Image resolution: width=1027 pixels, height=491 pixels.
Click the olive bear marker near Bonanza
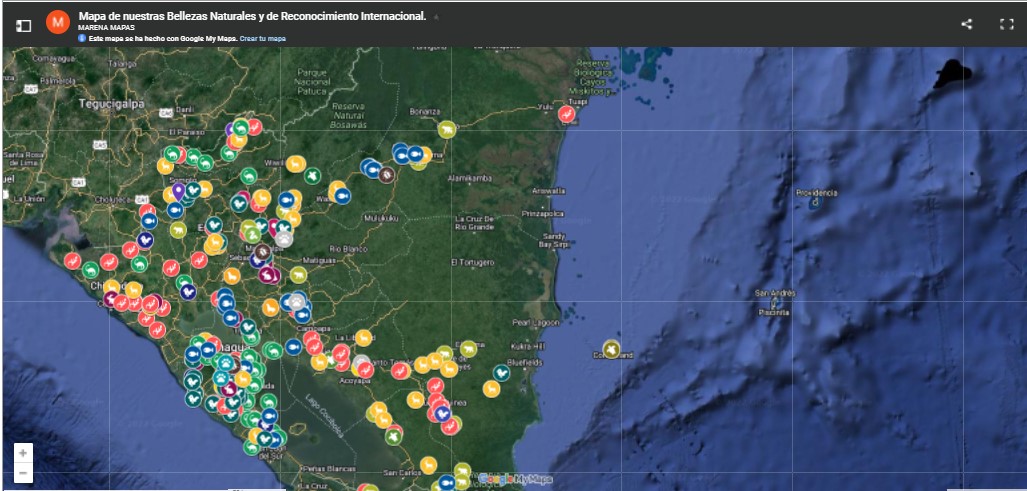coord(447,129)
